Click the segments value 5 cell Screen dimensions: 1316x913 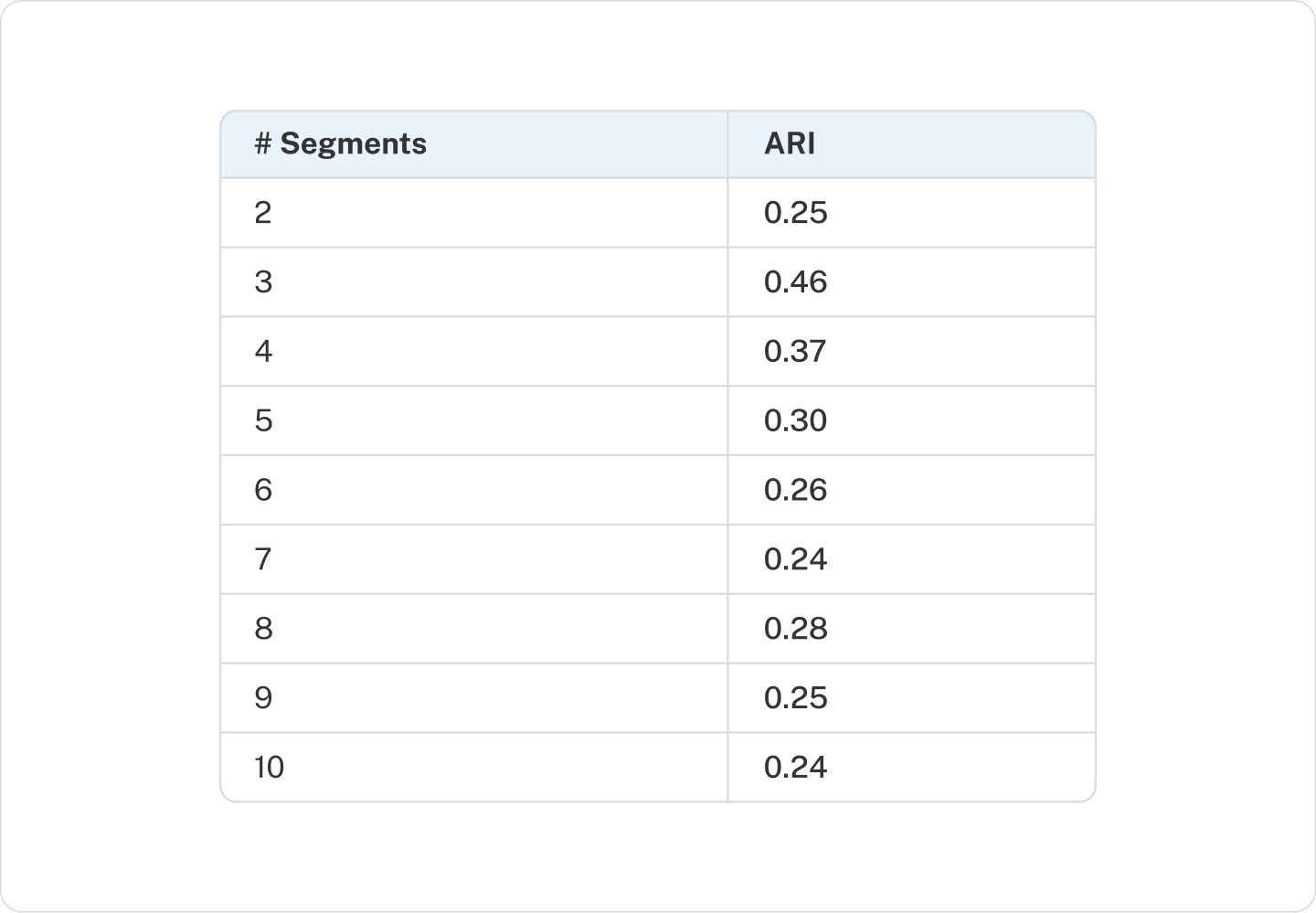click(263, 421)
